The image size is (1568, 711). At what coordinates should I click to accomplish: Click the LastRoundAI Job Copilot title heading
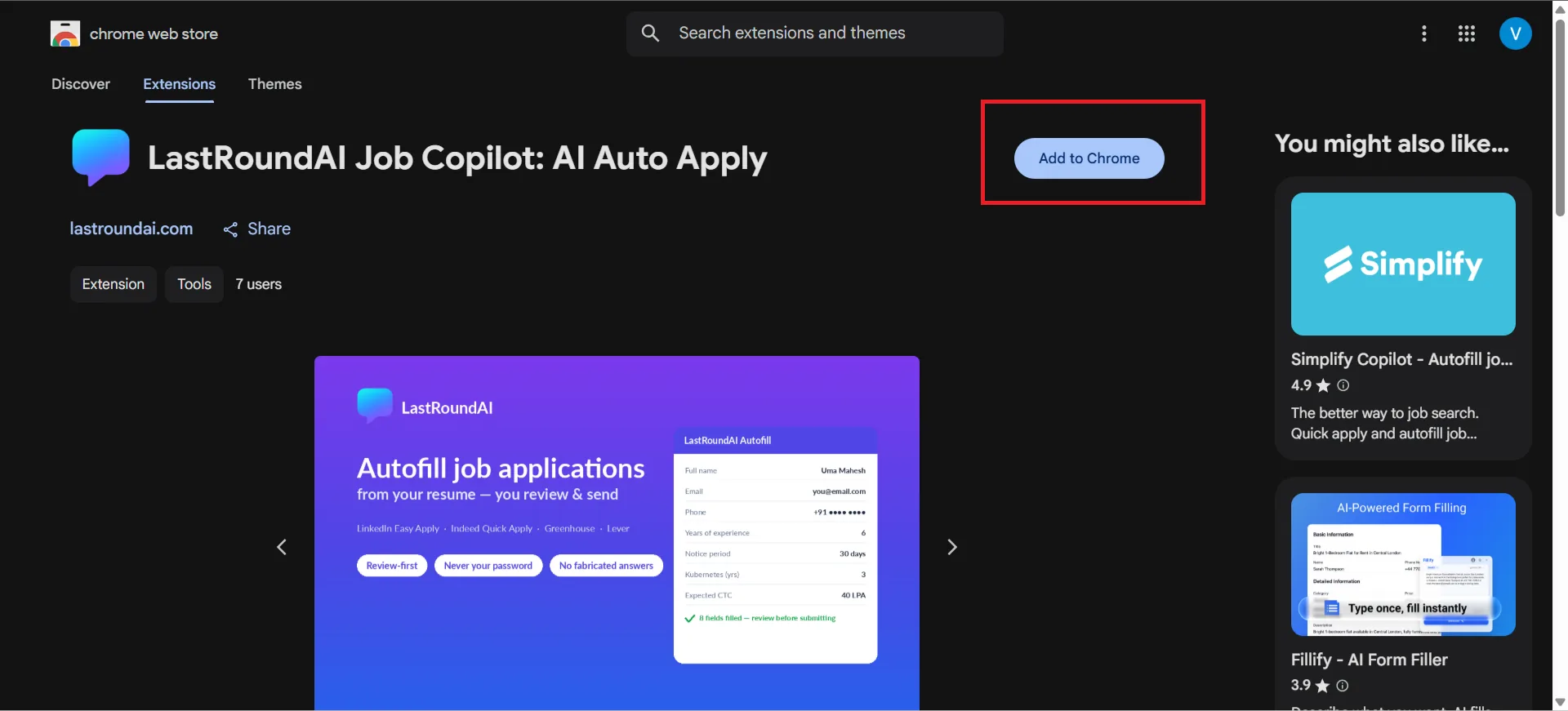[457, 158]
